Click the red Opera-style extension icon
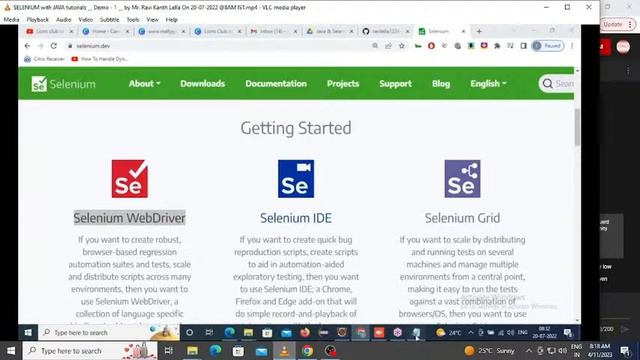Screen dimensions: 640x360 pos(431,46)
